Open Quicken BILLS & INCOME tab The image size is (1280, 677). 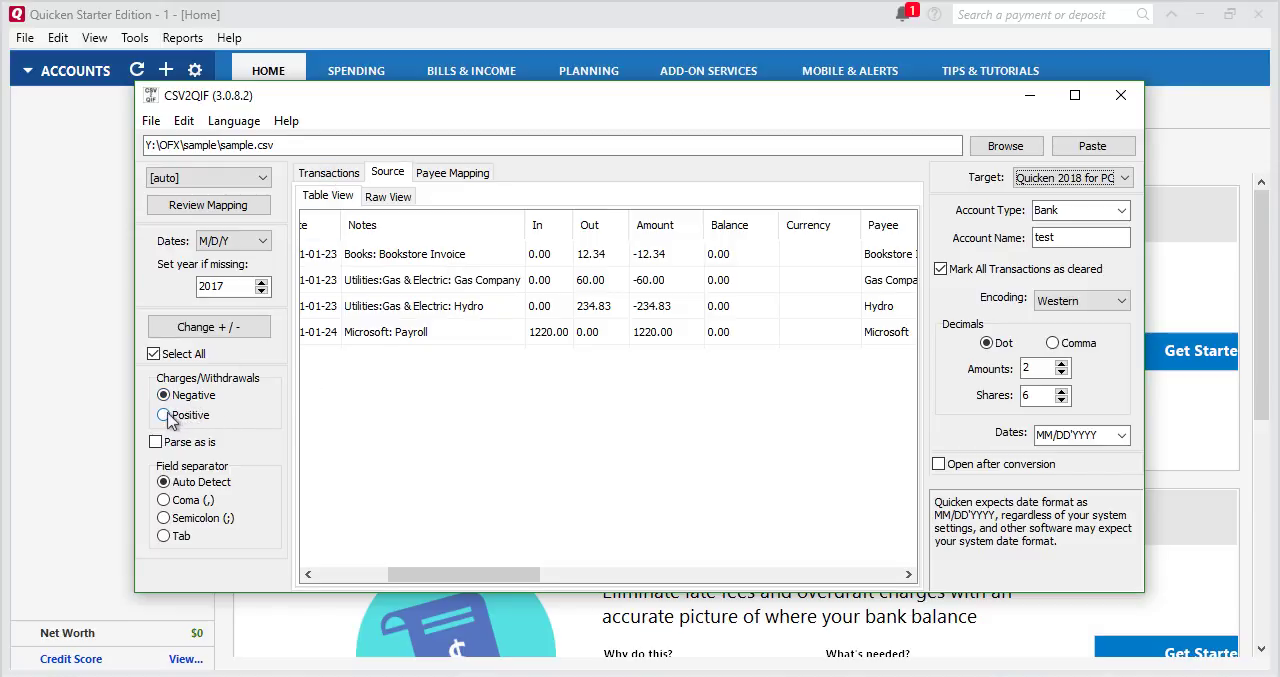(x=471, y=71)
